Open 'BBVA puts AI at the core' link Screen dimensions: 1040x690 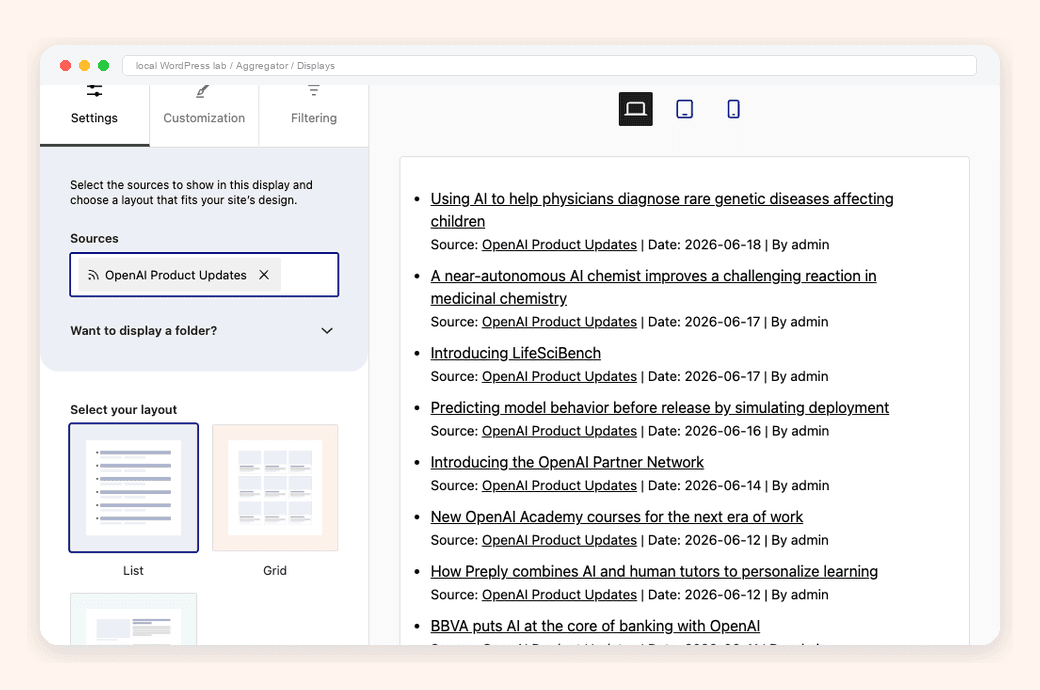(x=595, y=626)
